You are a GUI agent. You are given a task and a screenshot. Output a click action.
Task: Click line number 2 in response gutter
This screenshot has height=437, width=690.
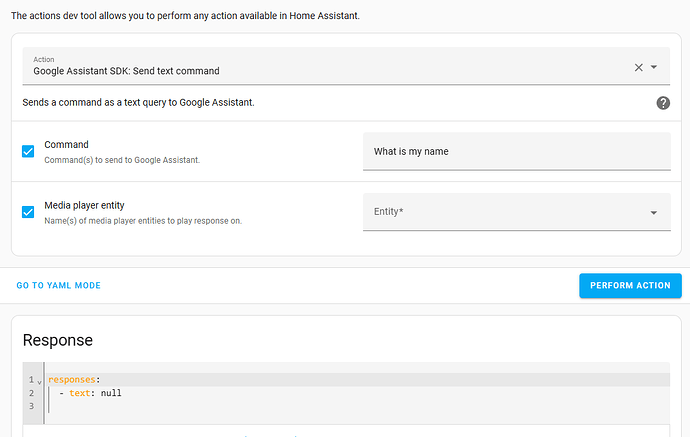(x=31, y=393)
